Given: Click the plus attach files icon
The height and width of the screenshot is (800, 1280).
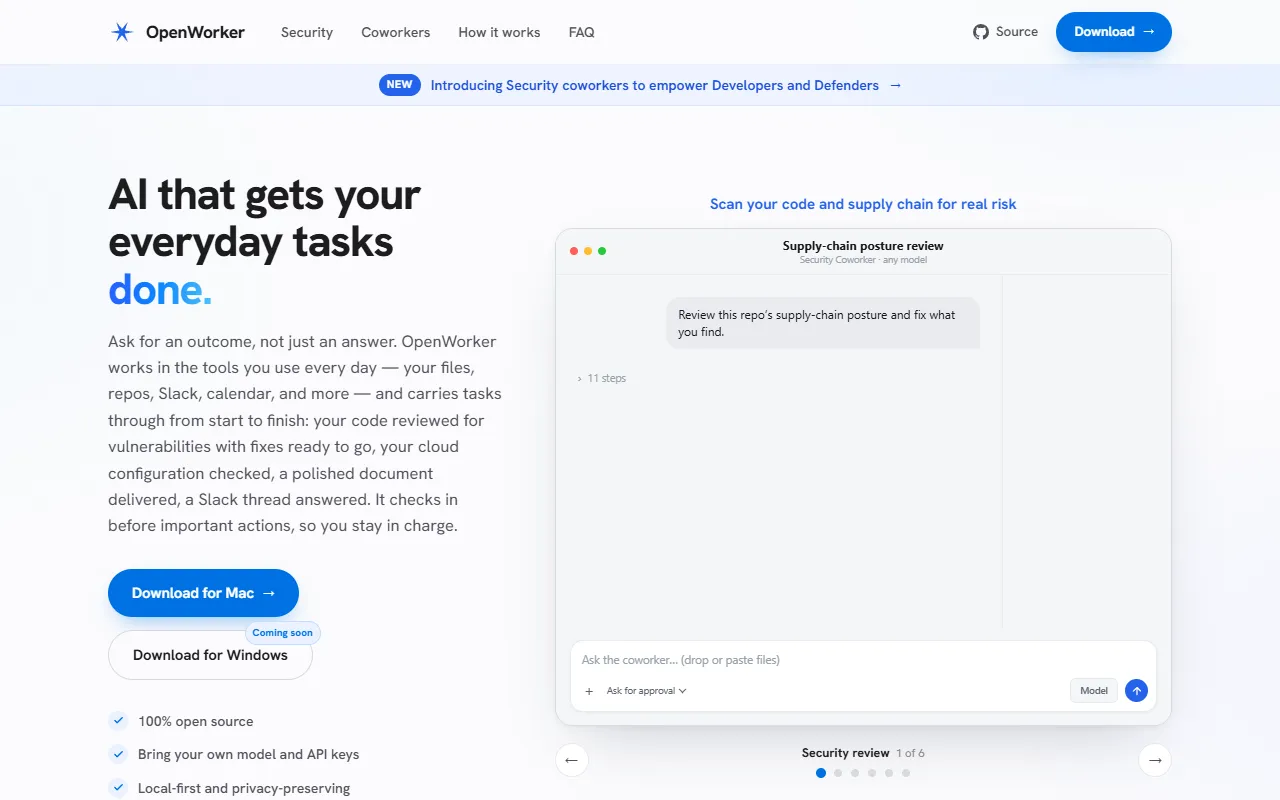Looking at the screenshot, I should click(589, 691).
